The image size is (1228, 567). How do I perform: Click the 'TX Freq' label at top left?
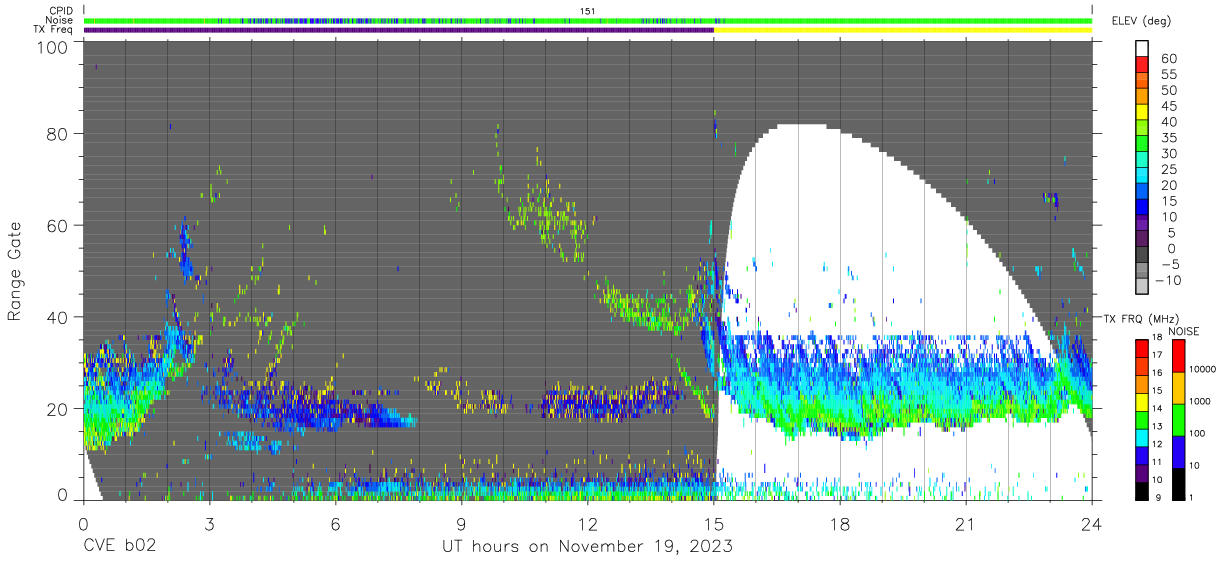point(53,30)
